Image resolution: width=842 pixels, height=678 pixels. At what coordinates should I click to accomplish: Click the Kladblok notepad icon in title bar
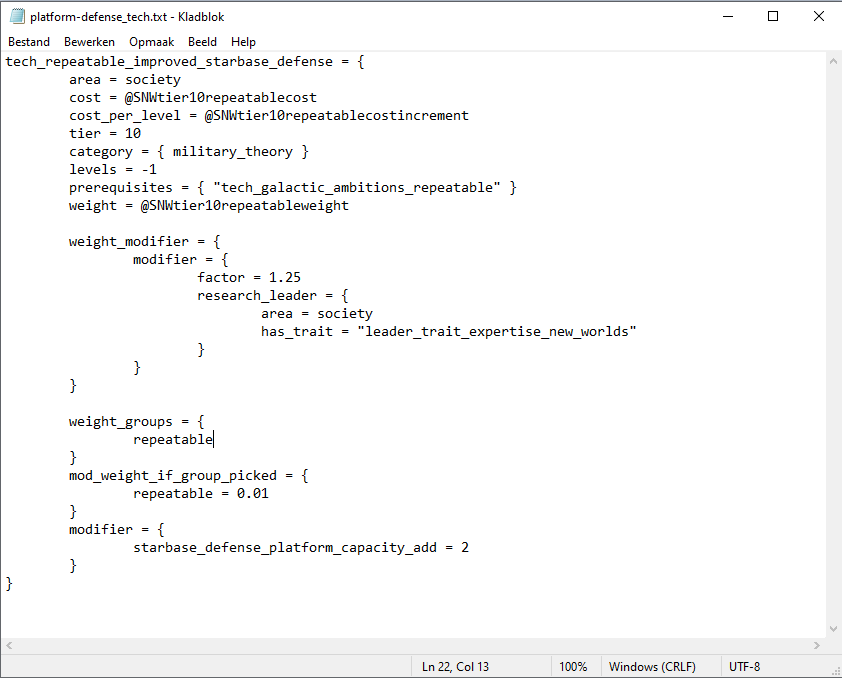(16, 16)
